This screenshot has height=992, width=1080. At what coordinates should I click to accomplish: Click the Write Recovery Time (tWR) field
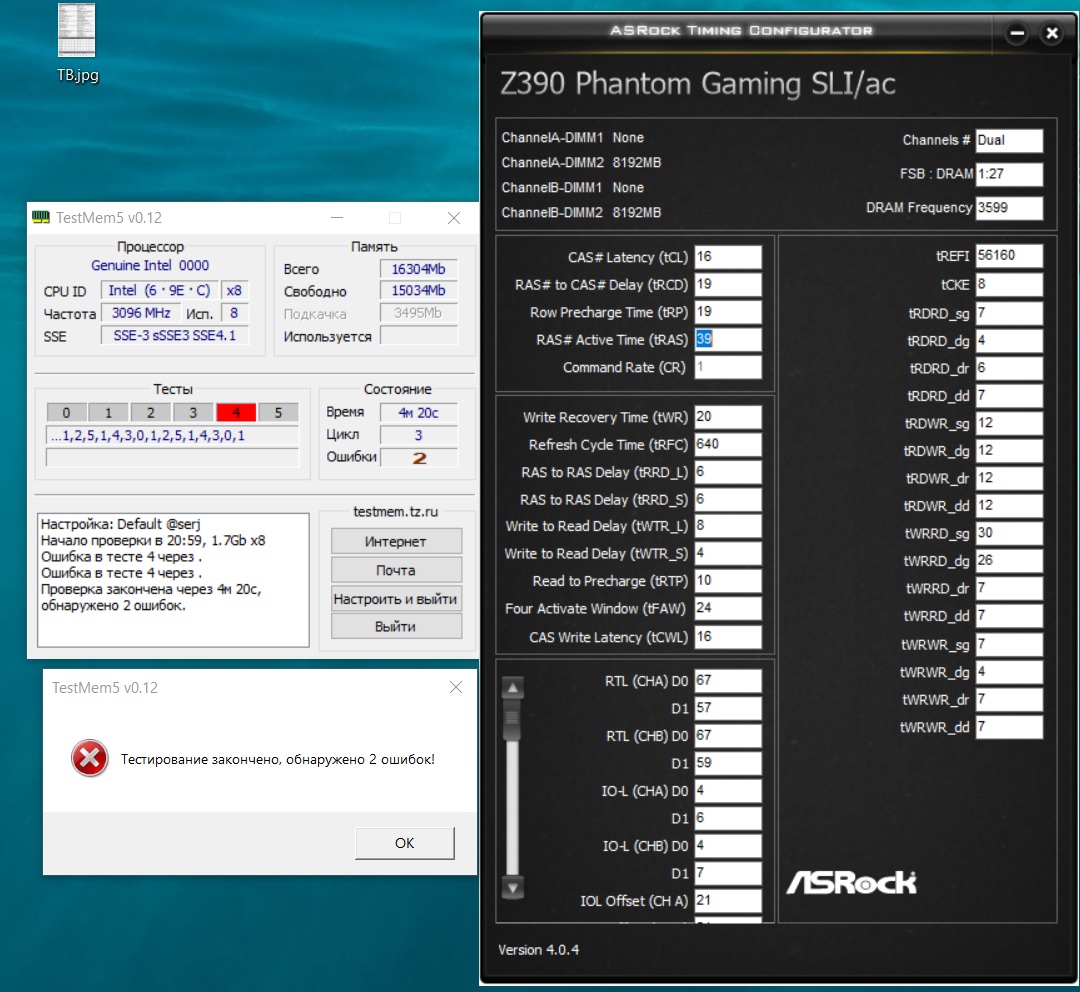[x=728, y=417]
